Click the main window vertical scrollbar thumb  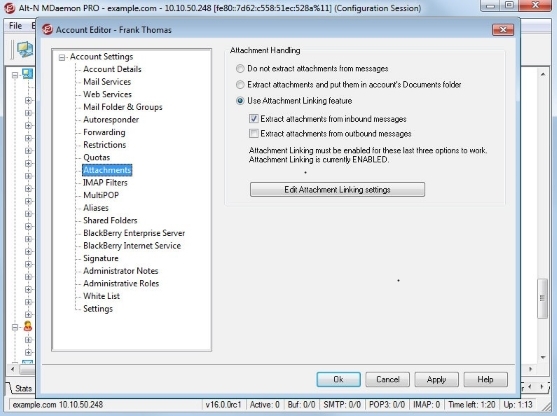[x=542, y=298]
